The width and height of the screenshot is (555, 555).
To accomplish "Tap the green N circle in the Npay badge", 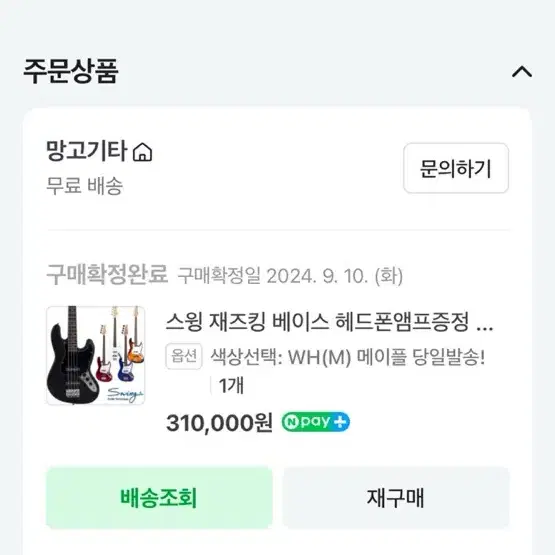I will tap(291, 422).
